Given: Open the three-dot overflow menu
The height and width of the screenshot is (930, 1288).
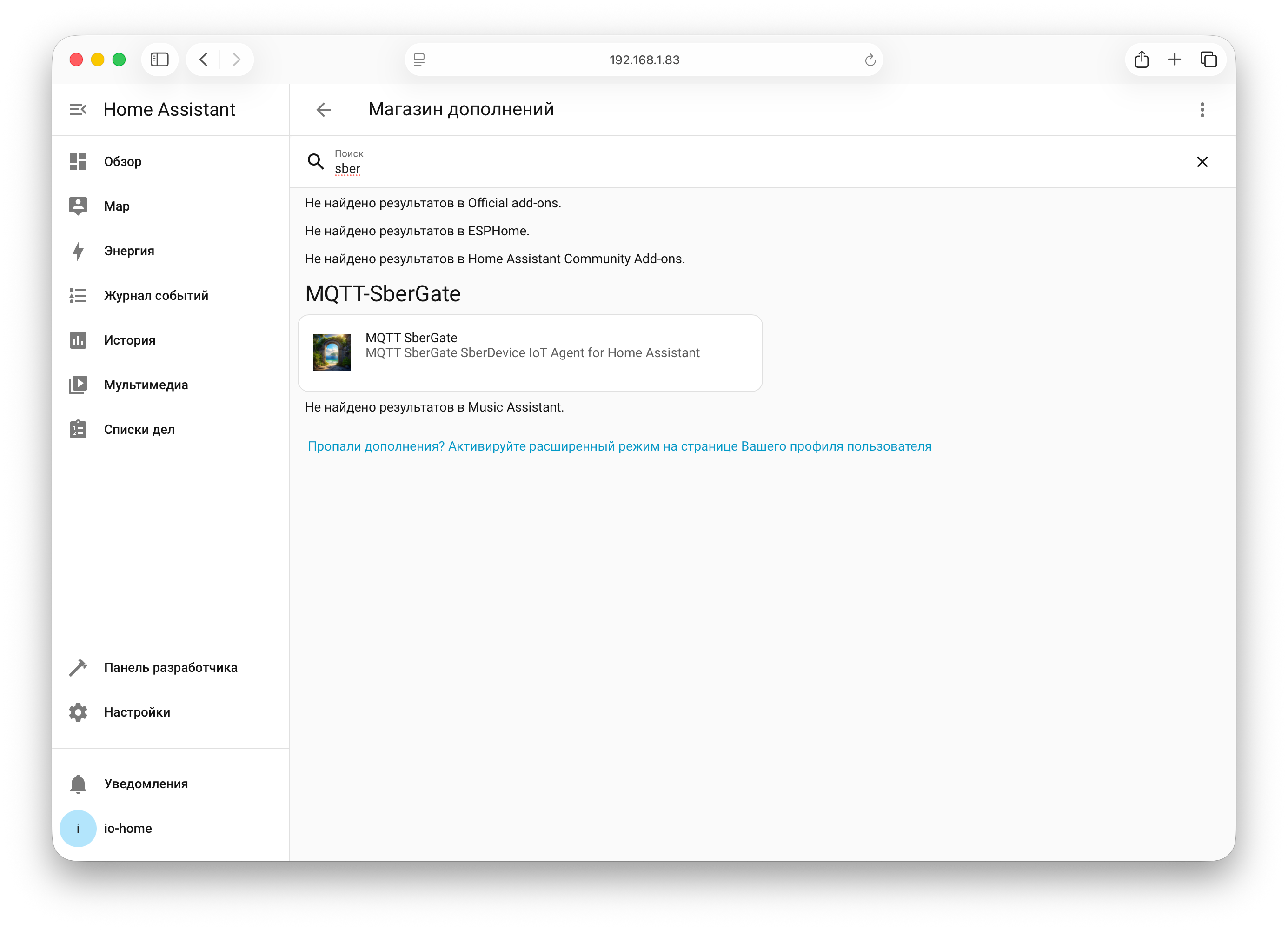Looking at the screenshot, I should 1202,109.
